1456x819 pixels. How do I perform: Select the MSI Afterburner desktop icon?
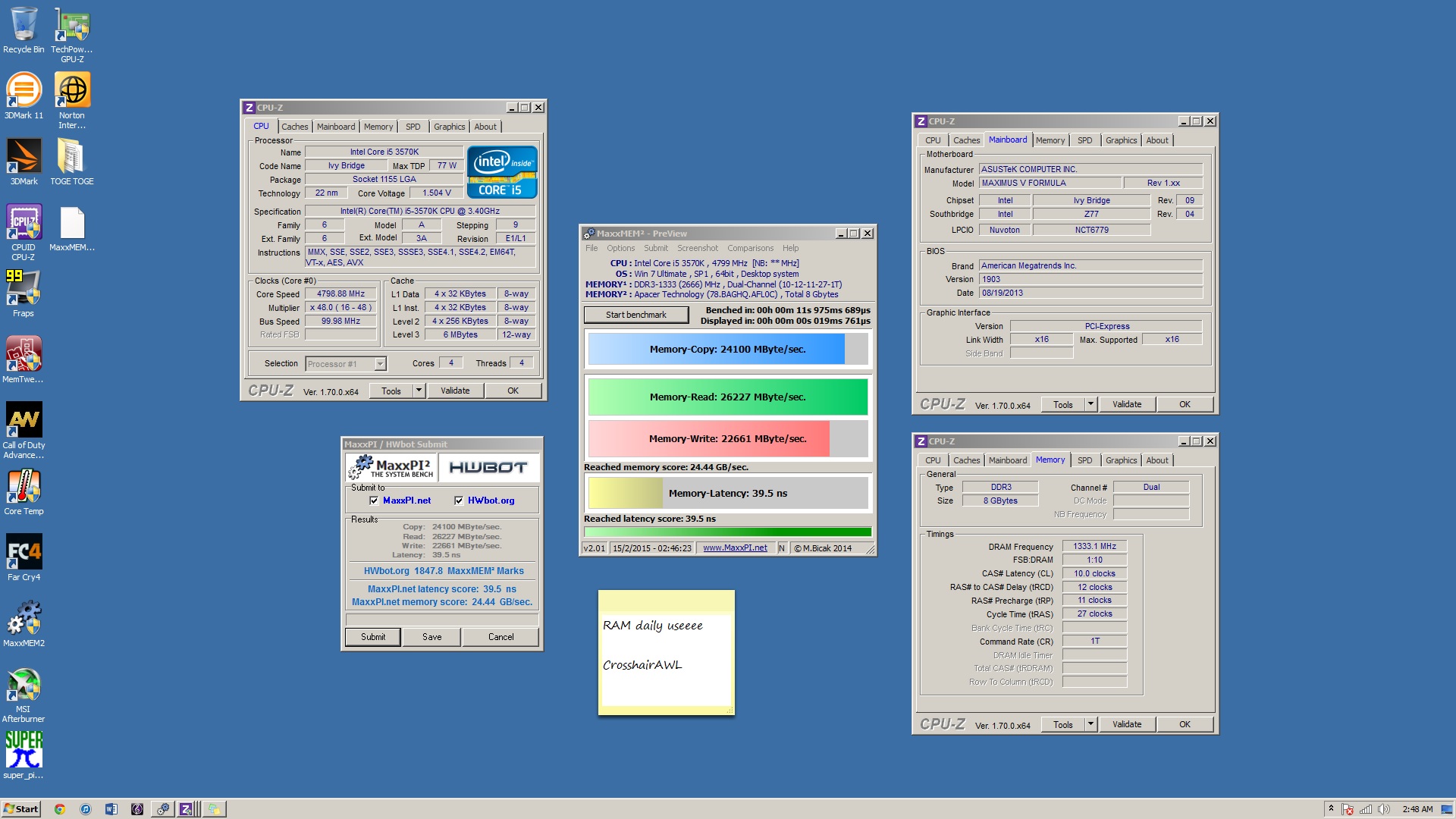click(x=24, y=695)
